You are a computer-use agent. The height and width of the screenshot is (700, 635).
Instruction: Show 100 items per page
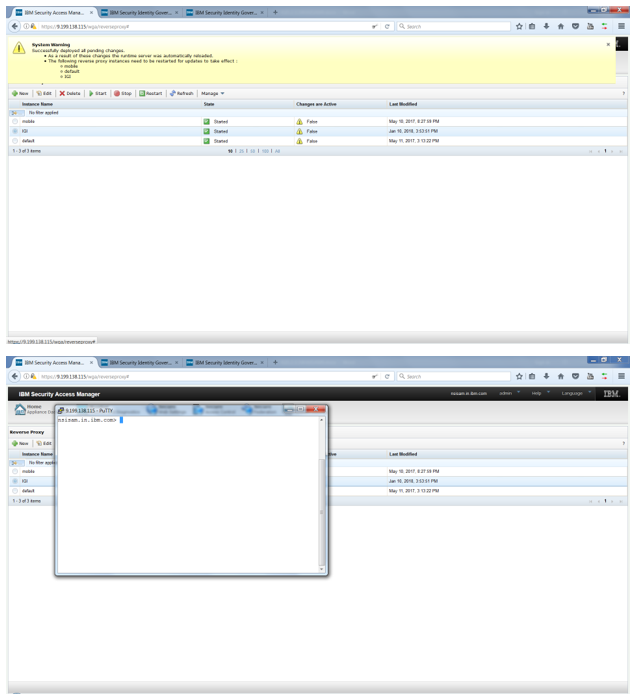click(265, 151)
